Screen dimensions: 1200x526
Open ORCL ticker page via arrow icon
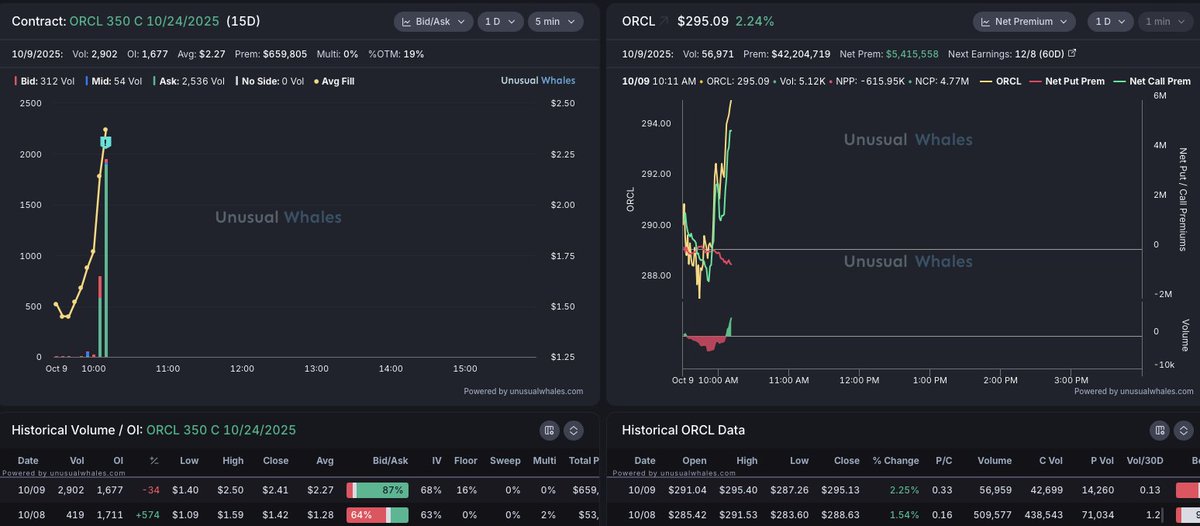[664, 20]
